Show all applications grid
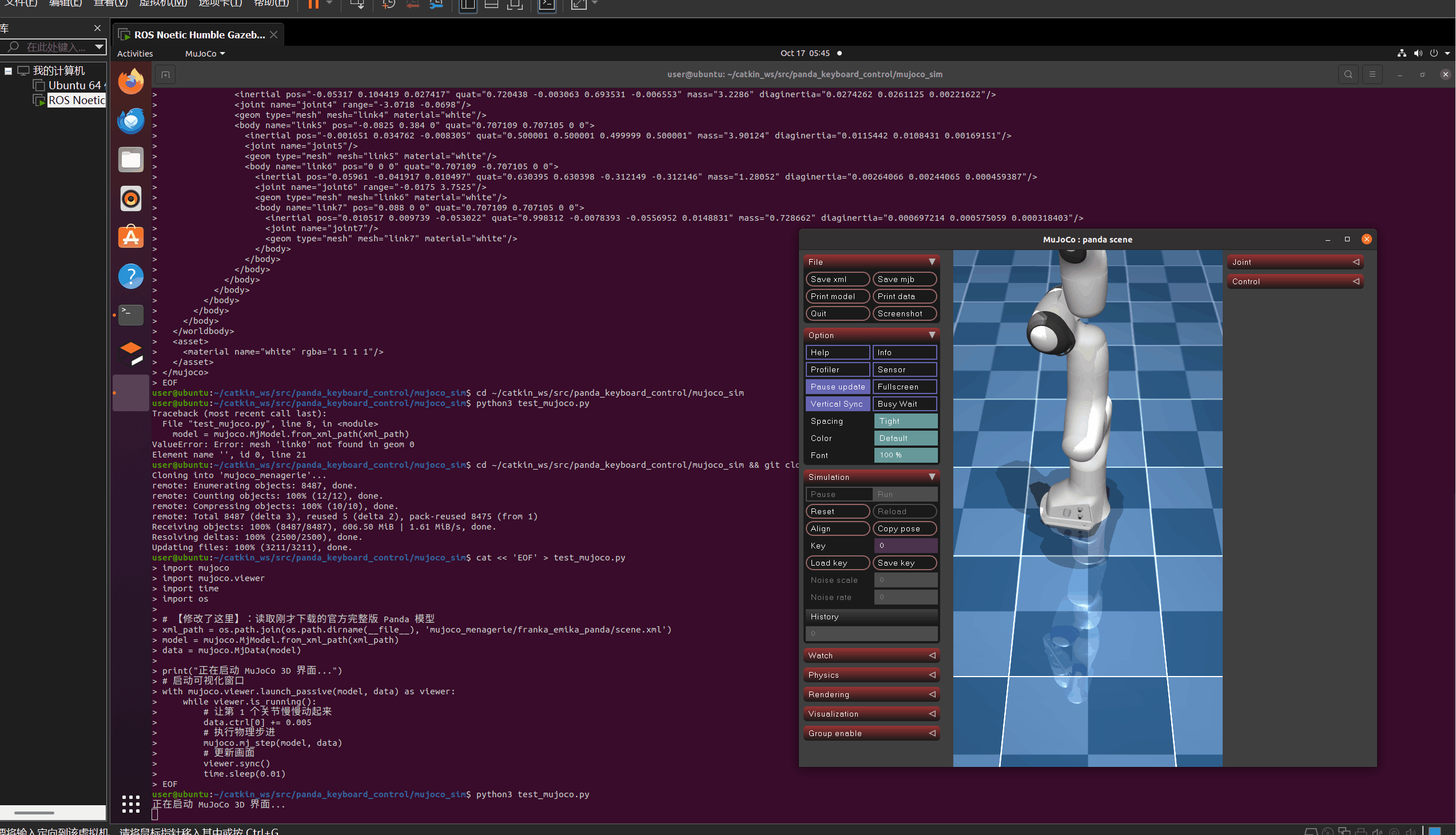 point(131,804)
